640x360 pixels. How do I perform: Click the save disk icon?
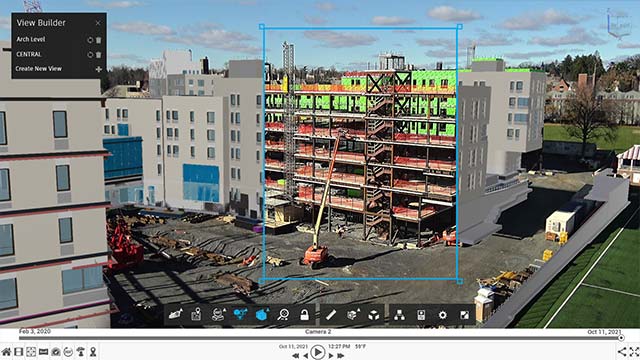pos(421,315)
